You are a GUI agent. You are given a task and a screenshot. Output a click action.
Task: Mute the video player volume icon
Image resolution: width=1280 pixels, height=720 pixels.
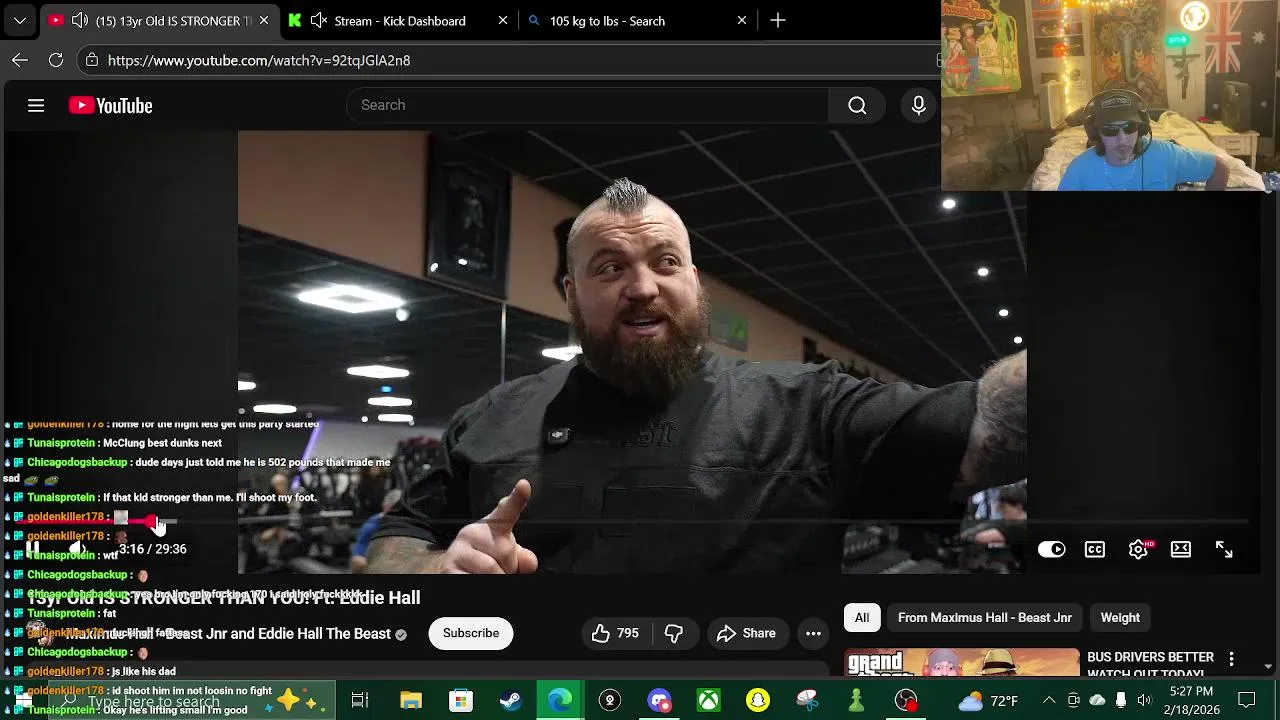[76, 548]
